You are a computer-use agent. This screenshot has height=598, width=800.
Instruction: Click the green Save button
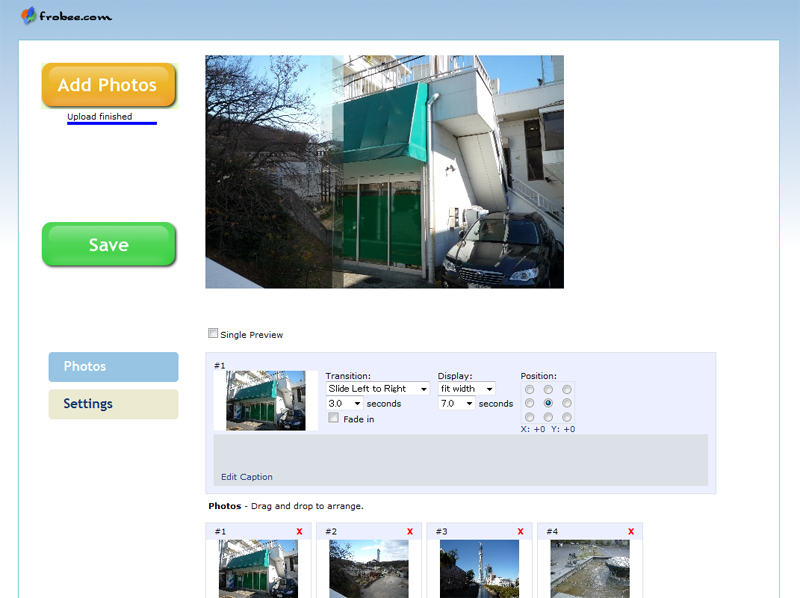(109, 244)
